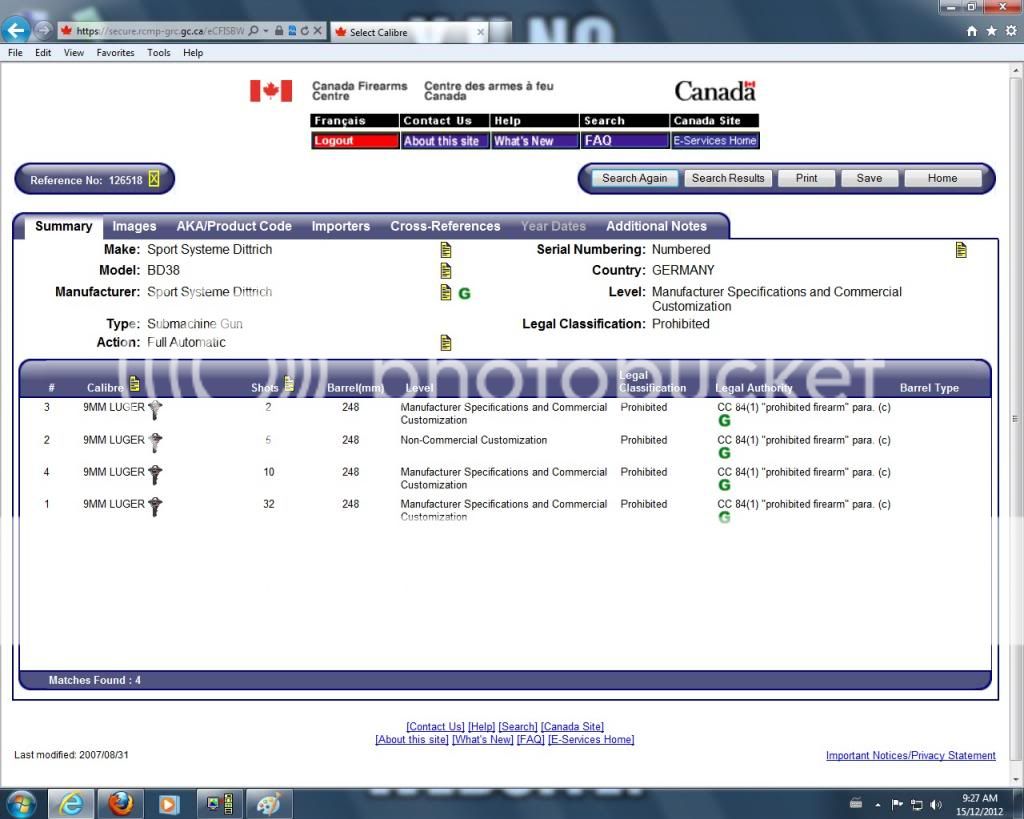Click the note icon in Calibre column header

click(x=135, y=384)
